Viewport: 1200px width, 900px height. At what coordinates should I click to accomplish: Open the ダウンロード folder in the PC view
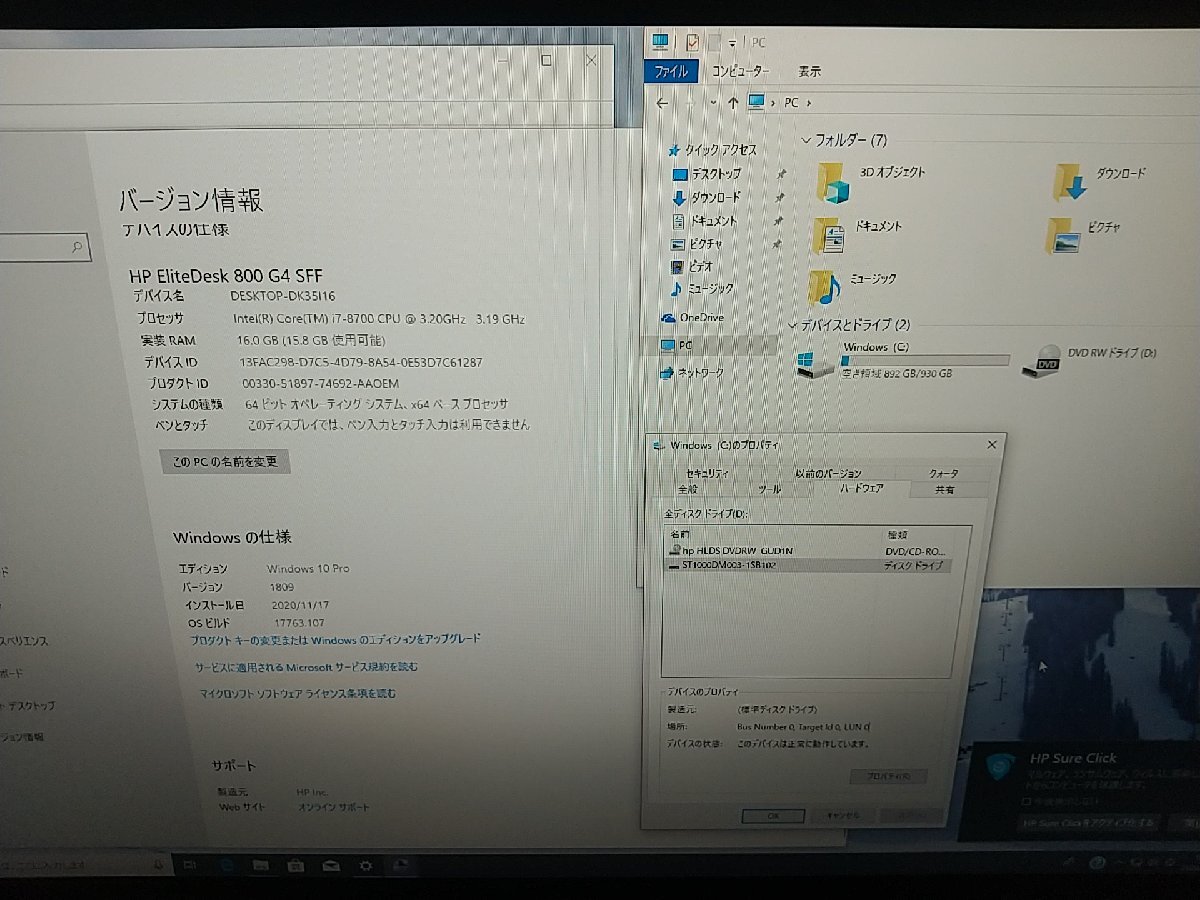1071,181
